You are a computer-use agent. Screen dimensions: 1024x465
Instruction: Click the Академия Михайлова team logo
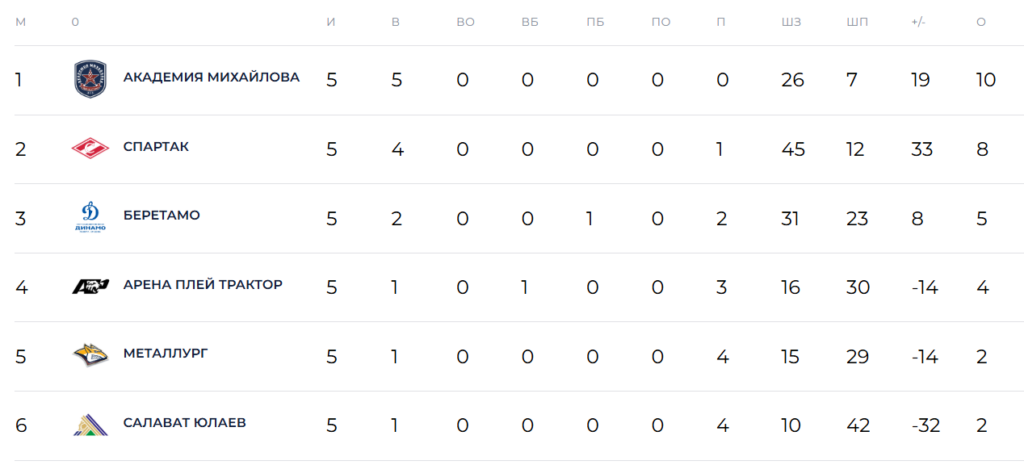coord(90,80)
